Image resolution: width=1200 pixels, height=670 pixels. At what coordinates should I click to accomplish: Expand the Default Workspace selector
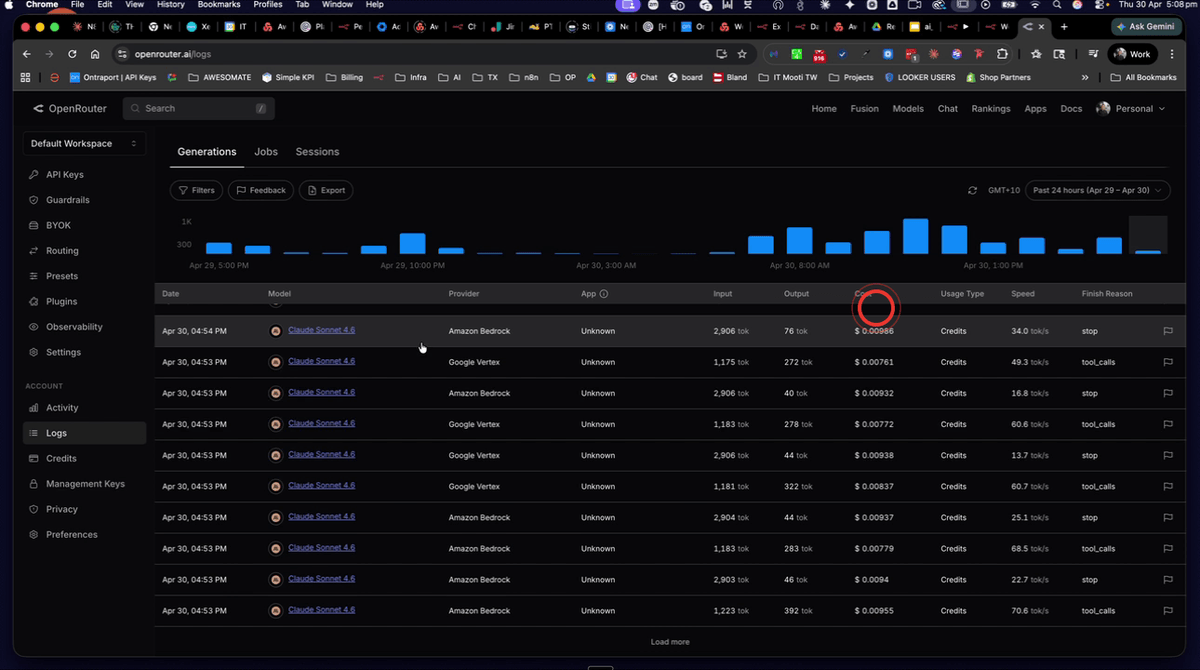(x=84, y=144)
